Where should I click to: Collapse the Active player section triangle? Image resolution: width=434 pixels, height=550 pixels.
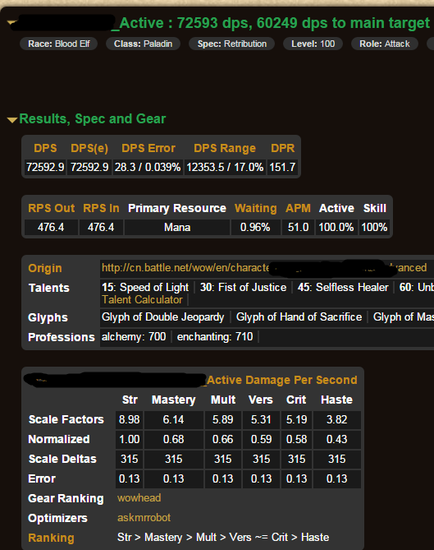click(12, 23)
